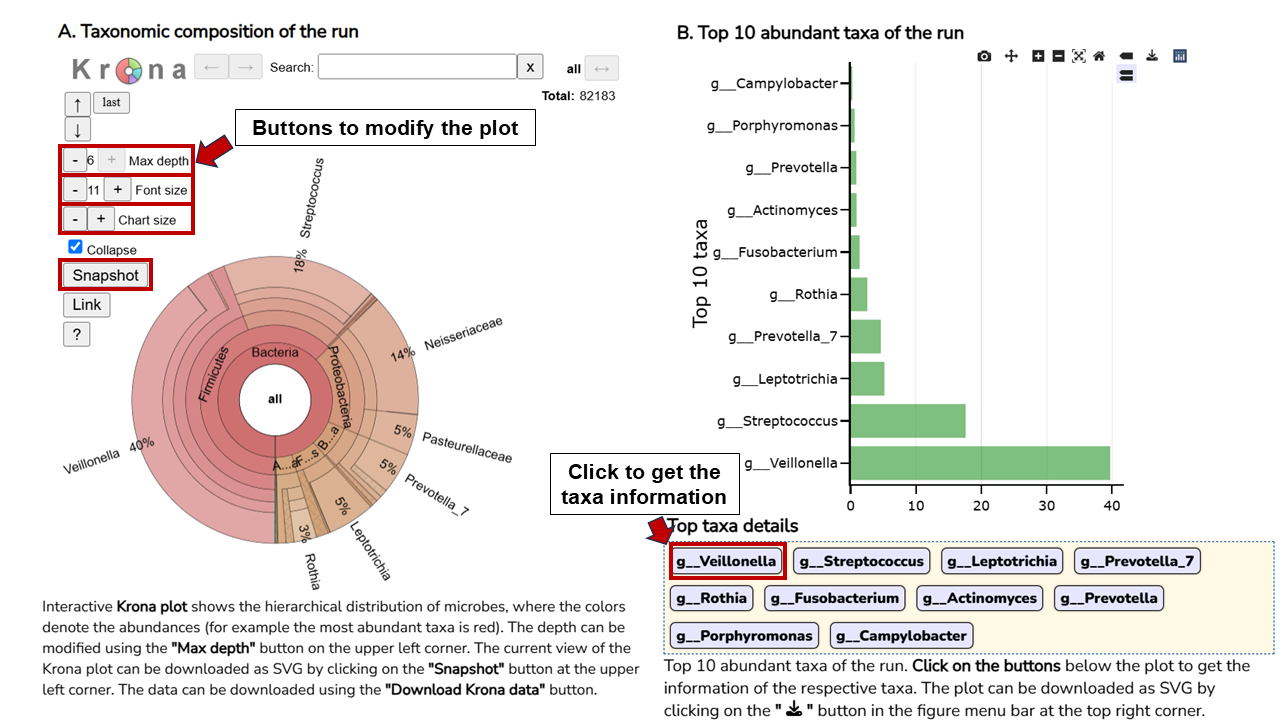1280x720 pixels.
Task: Click the Autoscale icon in plot toolbar
Action: [1078, 56]
